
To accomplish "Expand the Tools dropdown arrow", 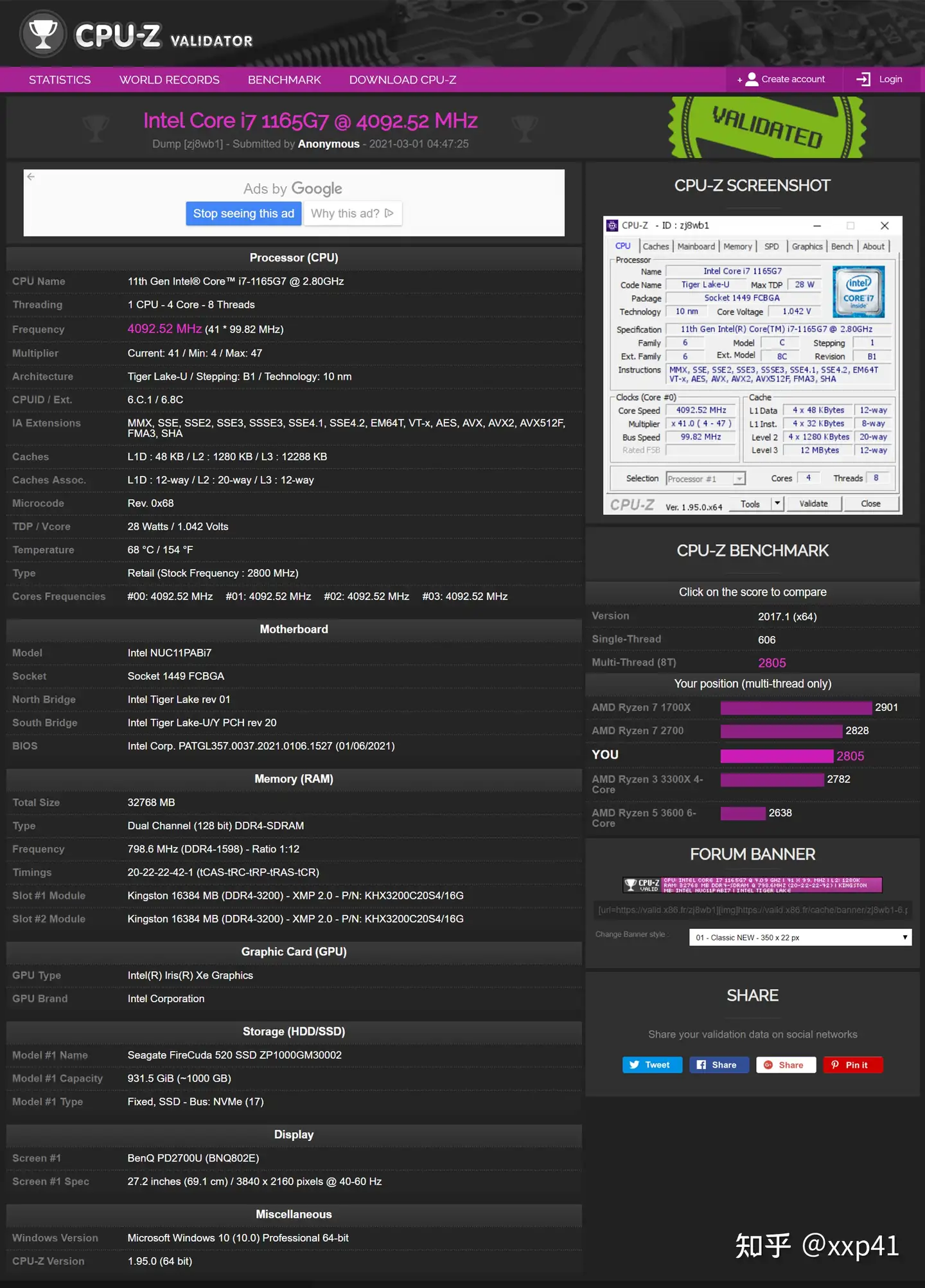I will pos(777,504).
